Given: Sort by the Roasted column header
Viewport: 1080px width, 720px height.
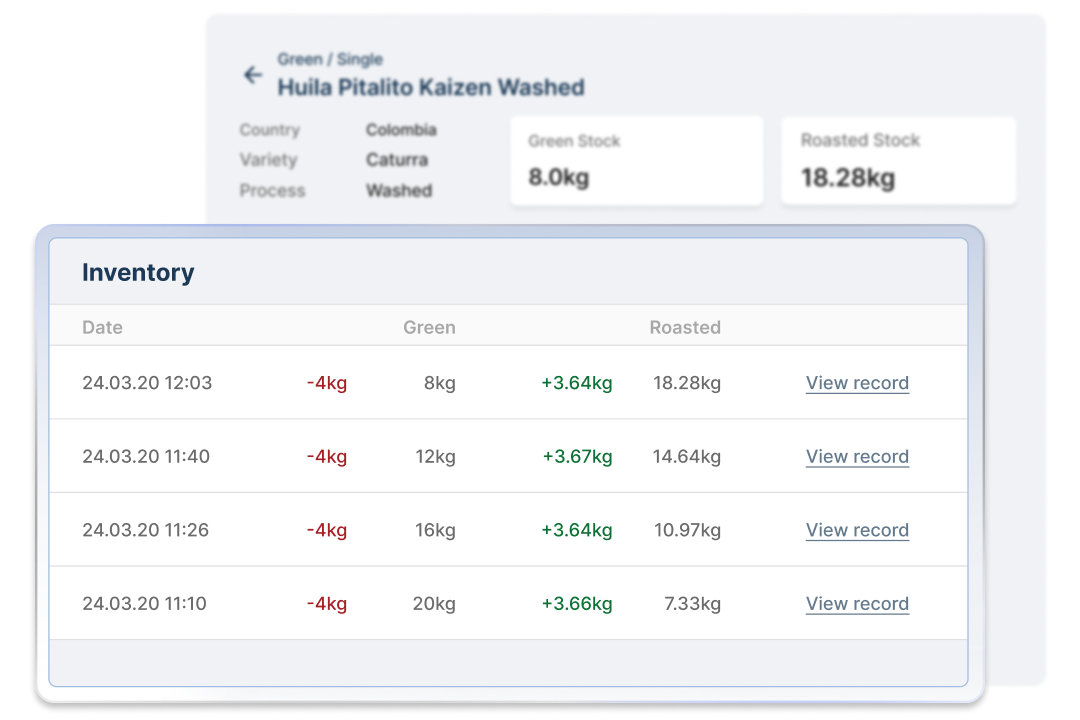Looking at the screenshot, I should pos(685,327).
